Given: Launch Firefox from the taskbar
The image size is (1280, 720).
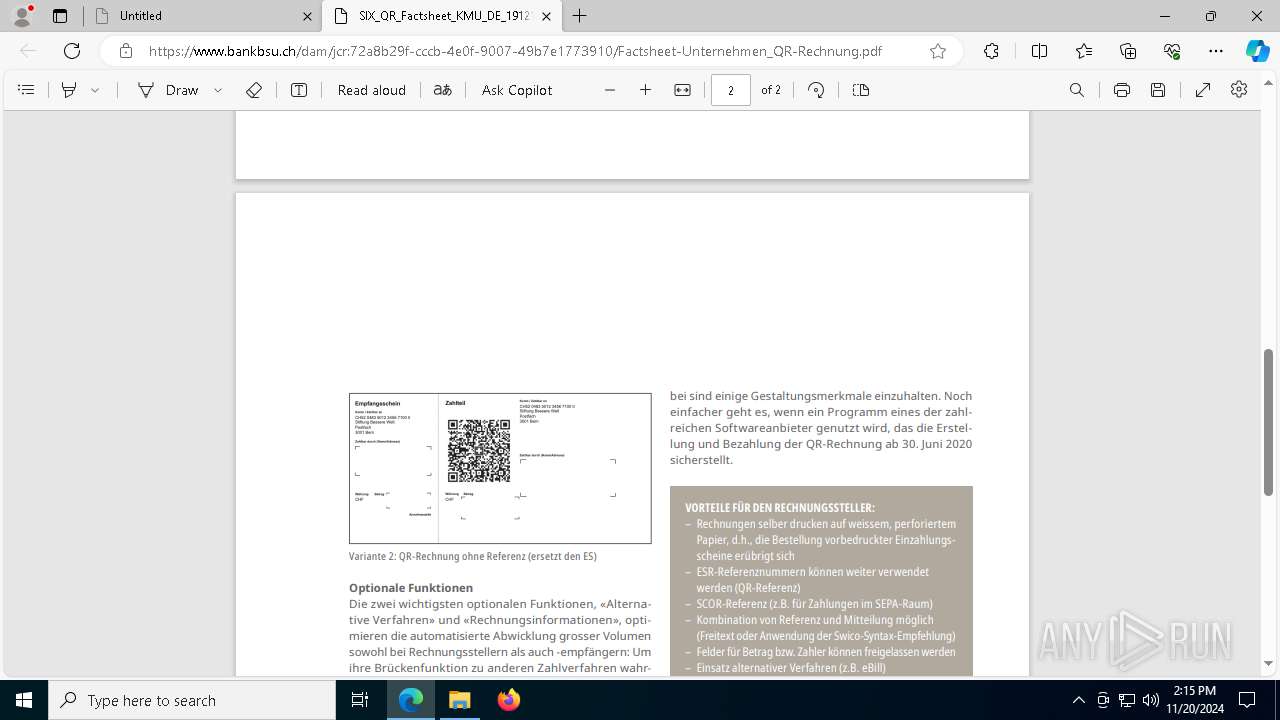Looking at the screenshot, I should click(509, 700).
